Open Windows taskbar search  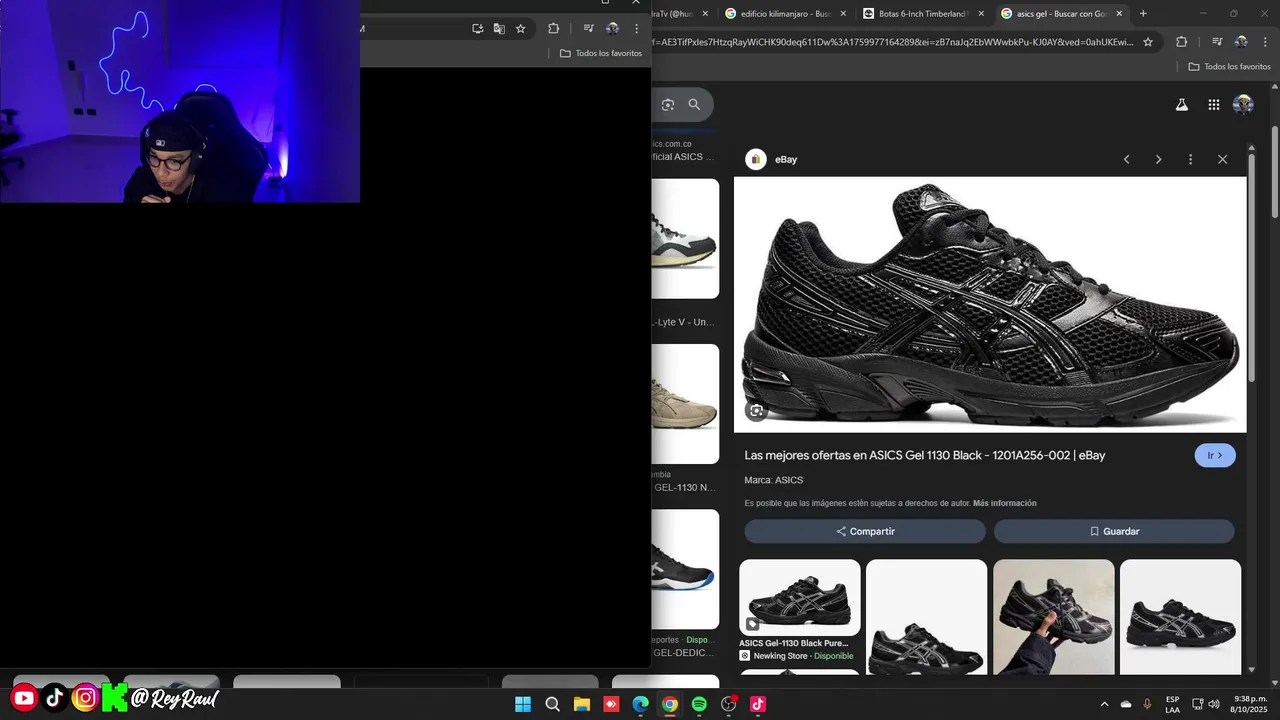[552, 704]
